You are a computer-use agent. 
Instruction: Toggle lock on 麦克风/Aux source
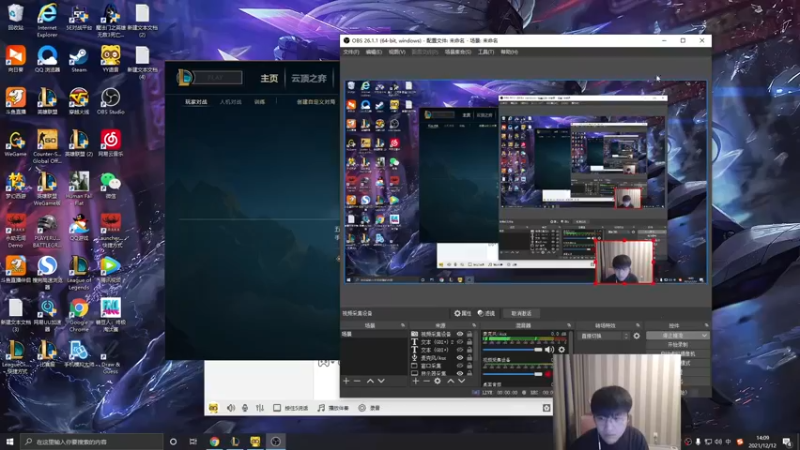coord(469,358)
